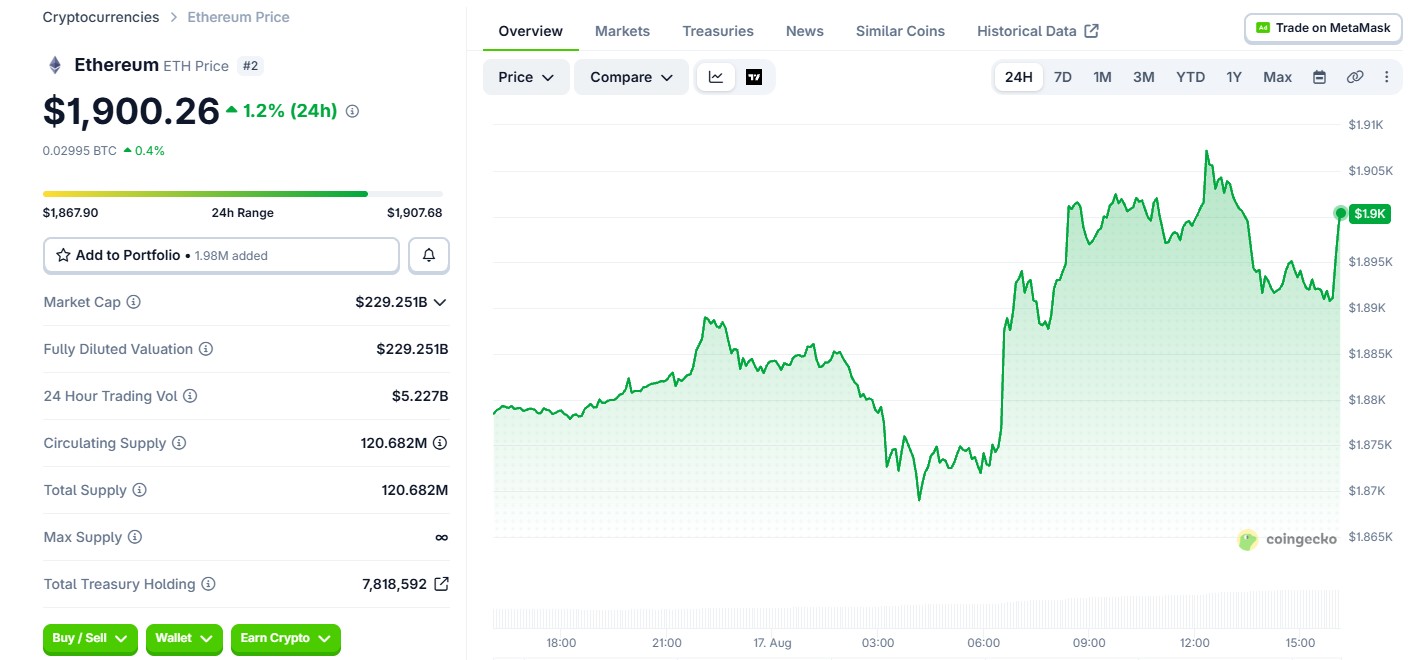Click Ethereum Price breadcrumb
The width and height of the screenshot is (1408, 660).
238,17
